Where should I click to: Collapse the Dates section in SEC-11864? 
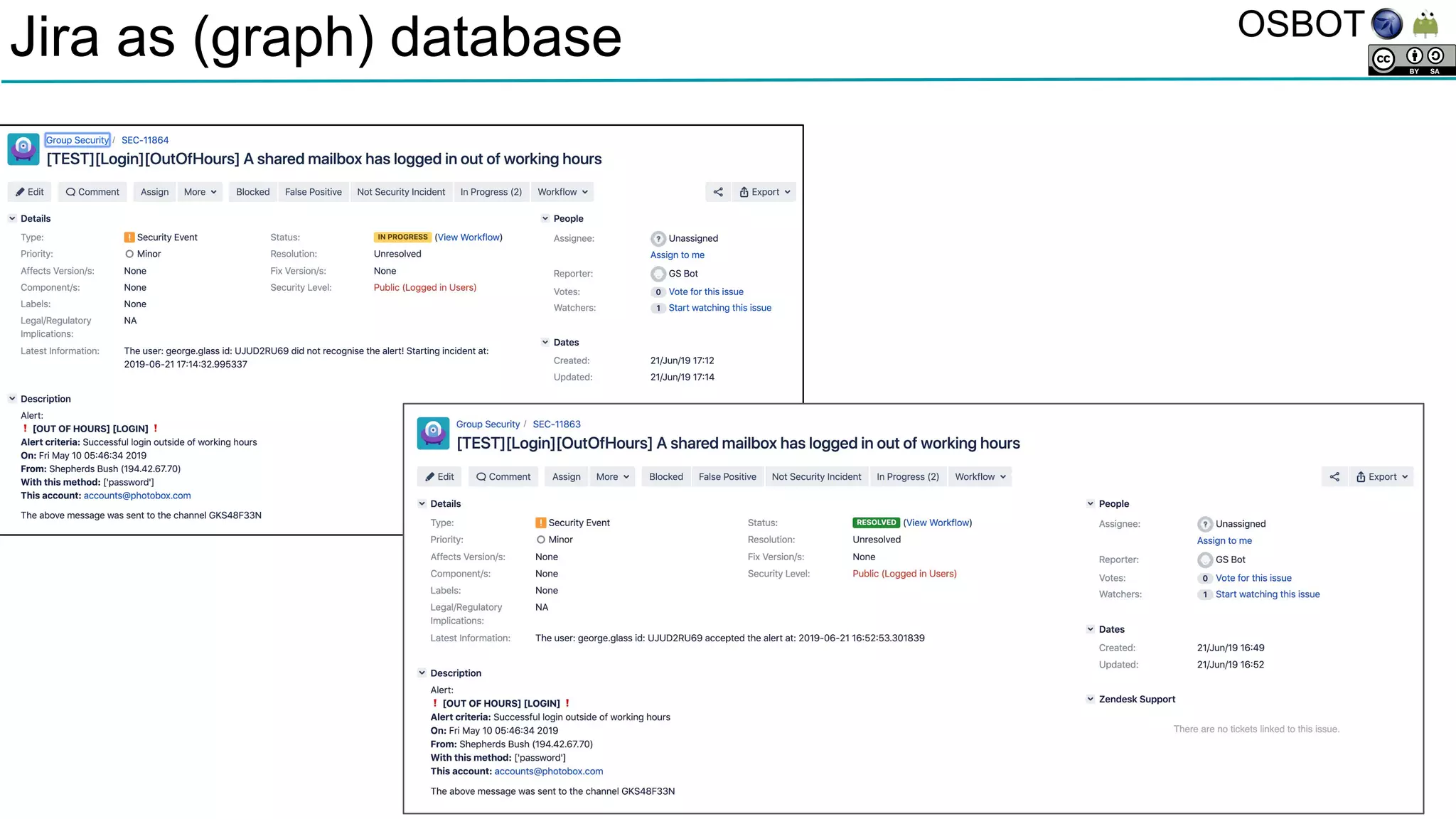[x=545, y=342]
